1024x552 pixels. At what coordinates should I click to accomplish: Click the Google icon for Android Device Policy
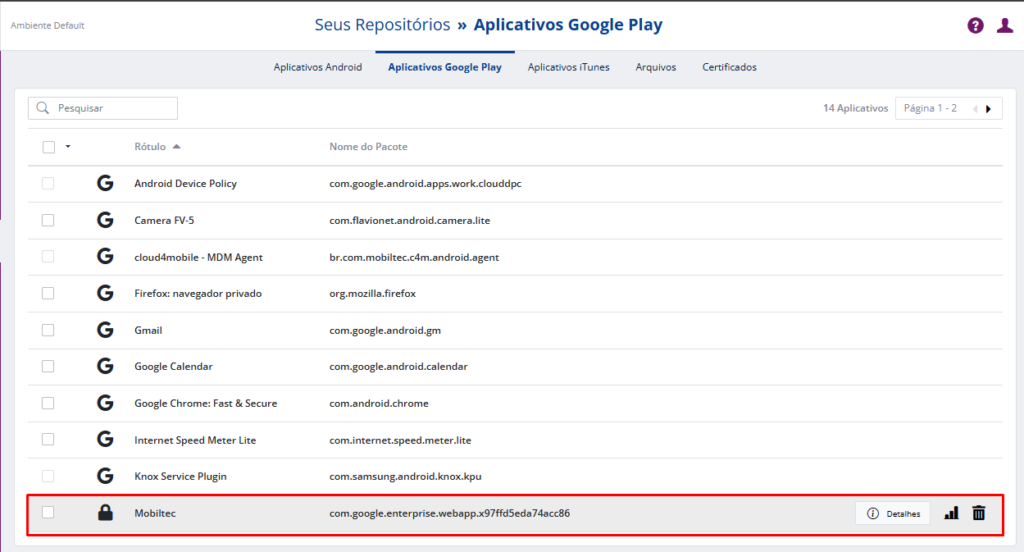click(x=105, y=184)
